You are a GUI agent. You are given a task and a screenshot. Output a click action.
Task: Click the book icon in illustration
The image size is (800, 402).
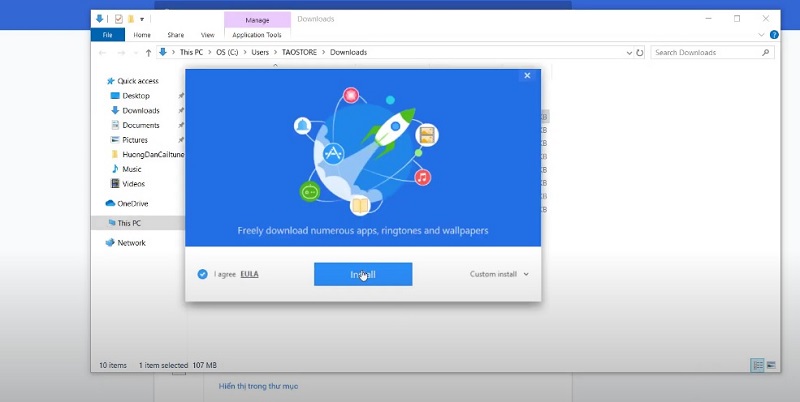pos(360,206)
